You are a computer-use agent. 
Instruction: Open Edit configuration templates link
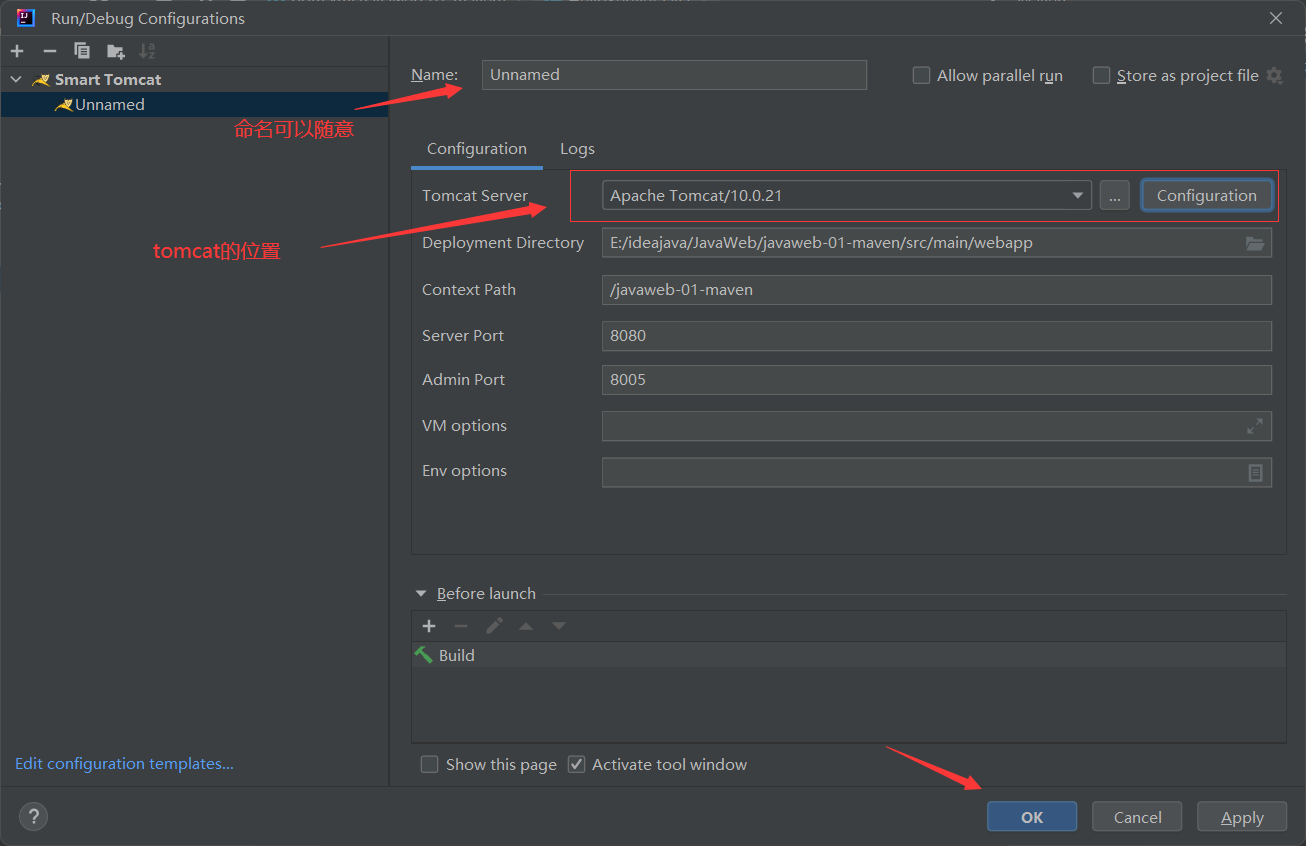click(x=125, y=764)
